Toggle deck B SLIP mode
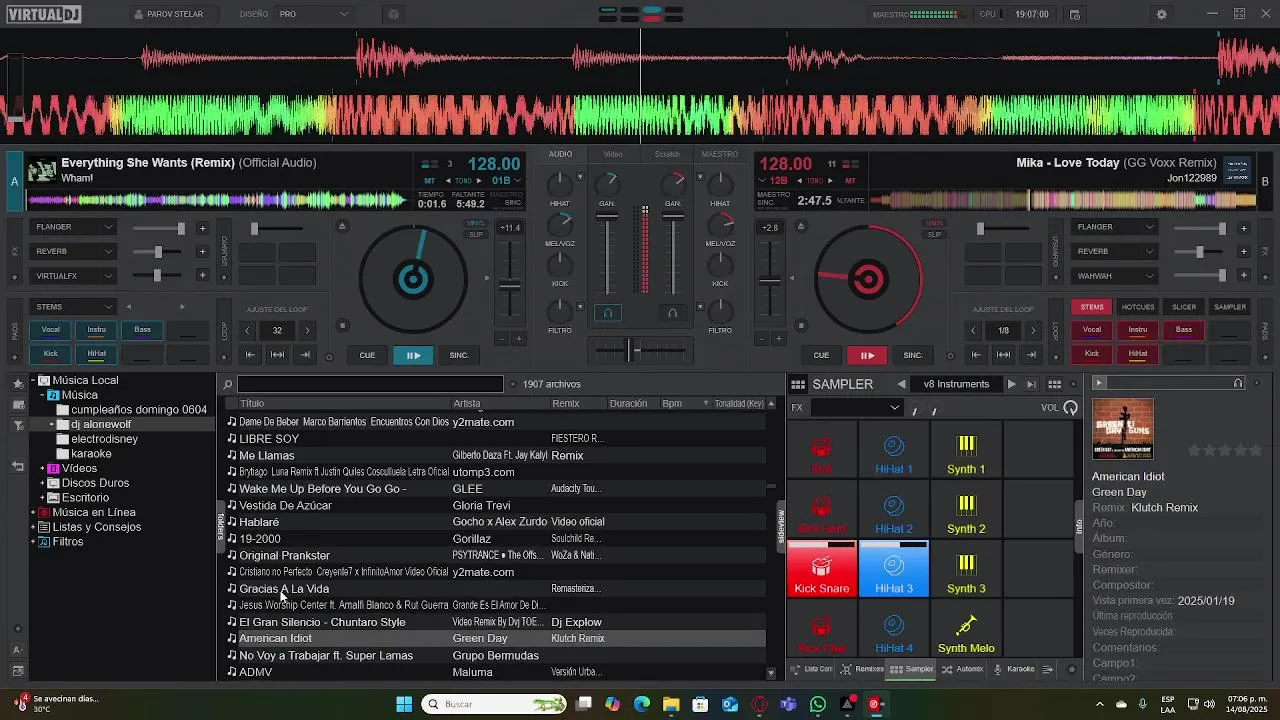The width and height of the screenshot is (1280, 720). coord(934,234)
